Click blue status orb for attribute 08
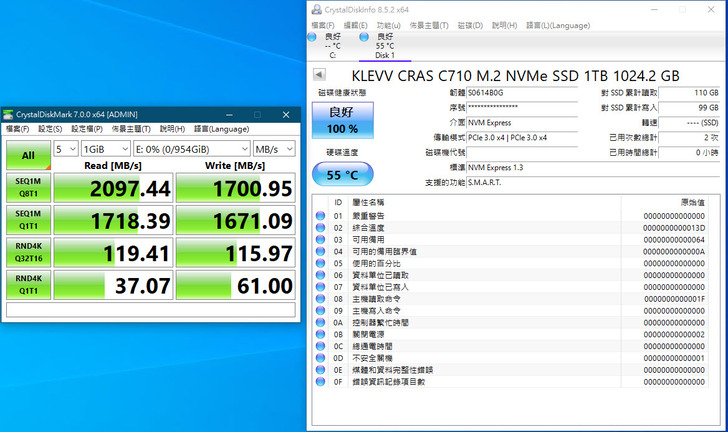Screen dimensions: 728x432 coord(321,298)
